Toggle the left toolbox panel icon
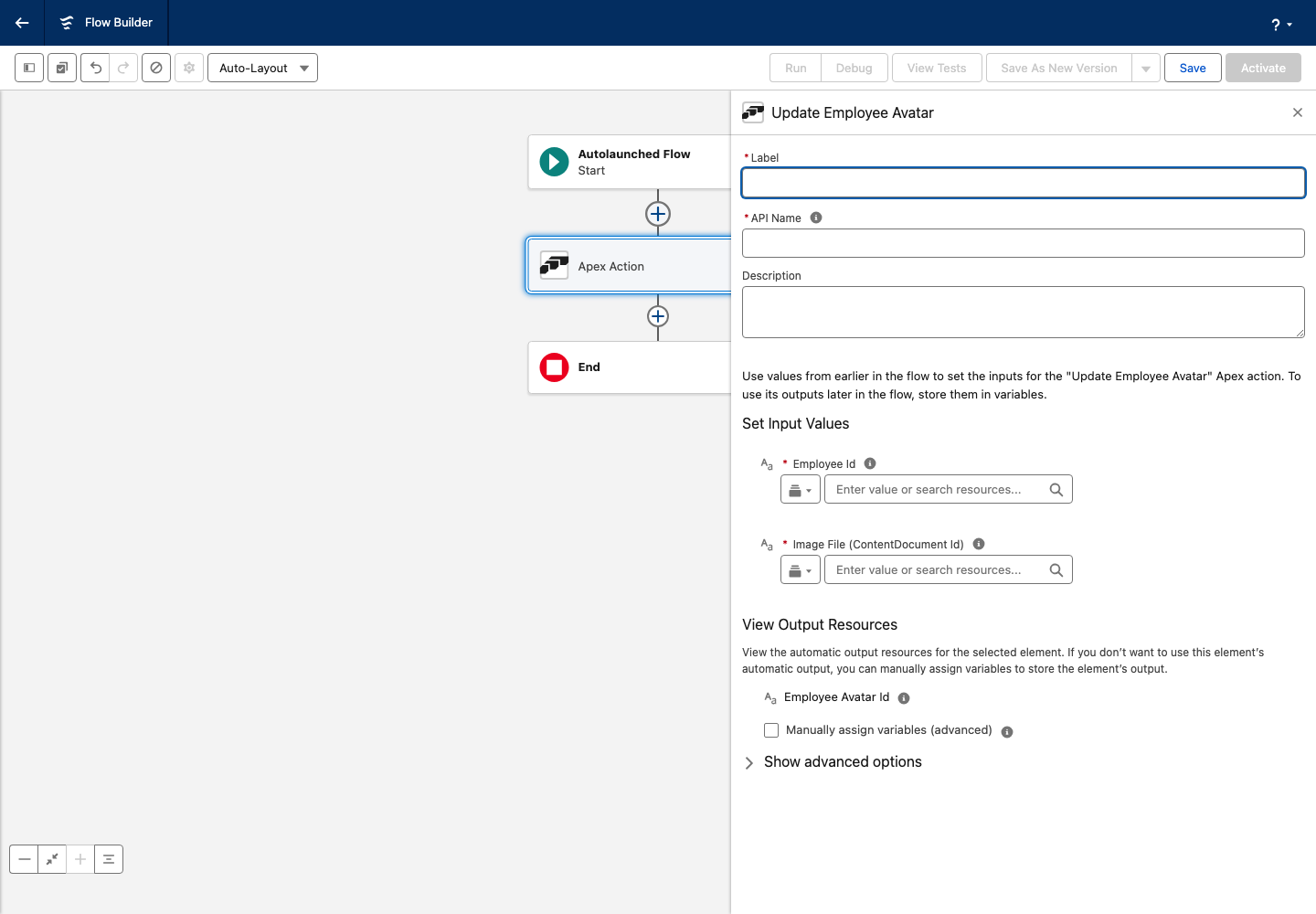This screenshot has width=1316, height=914. click(x=29, y=68)
